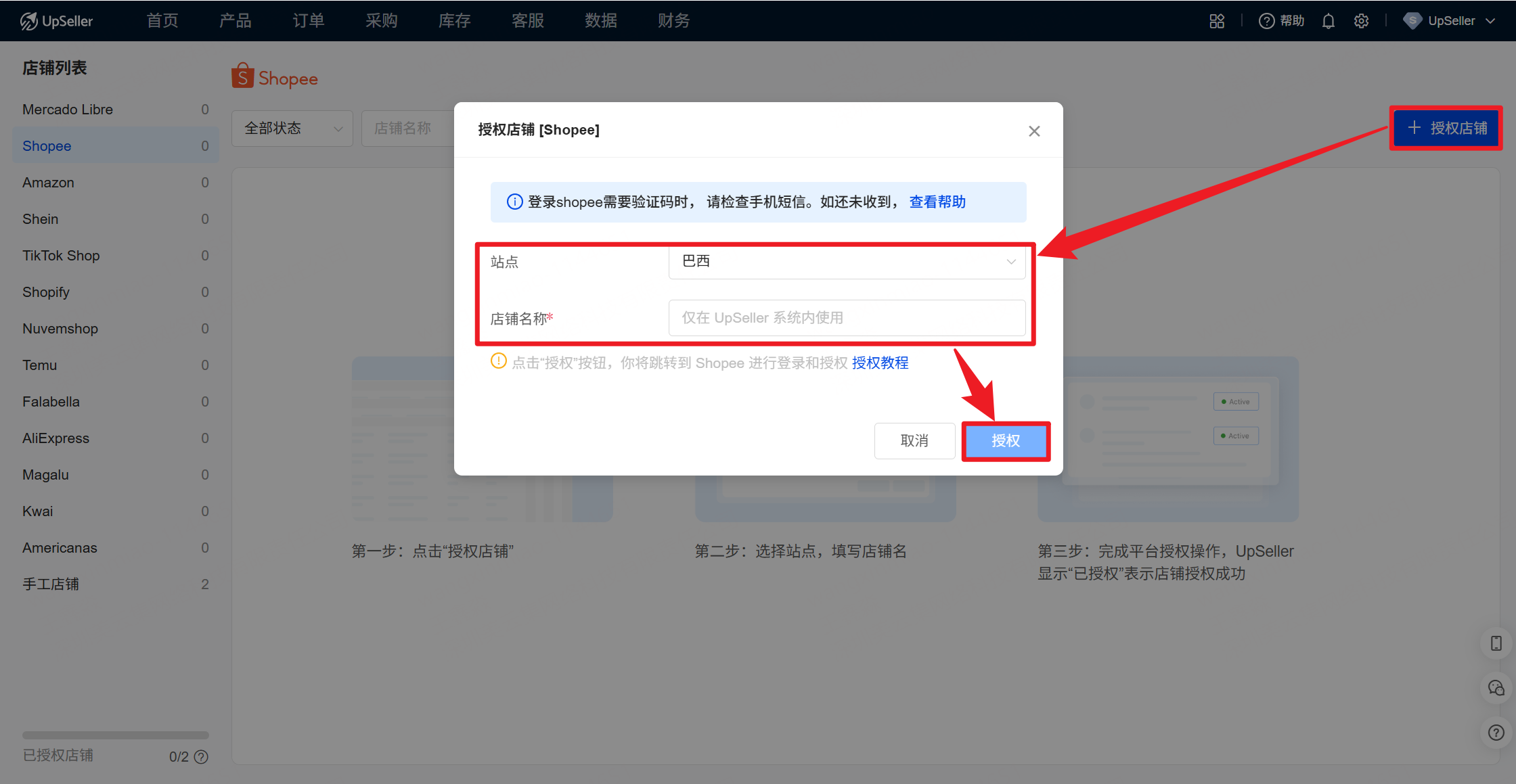
Task: Open the 财务 menu in top navigation
Action: tap(673, 20)
